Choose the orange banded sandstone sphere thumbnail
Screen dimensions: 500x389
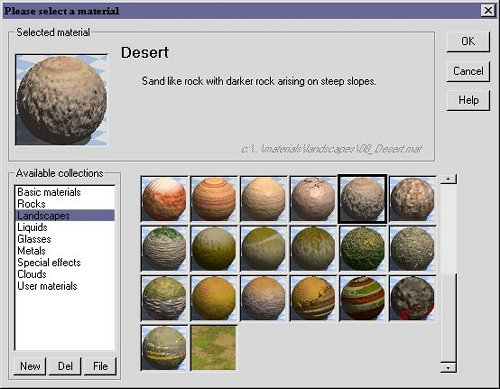click(214, 199)
